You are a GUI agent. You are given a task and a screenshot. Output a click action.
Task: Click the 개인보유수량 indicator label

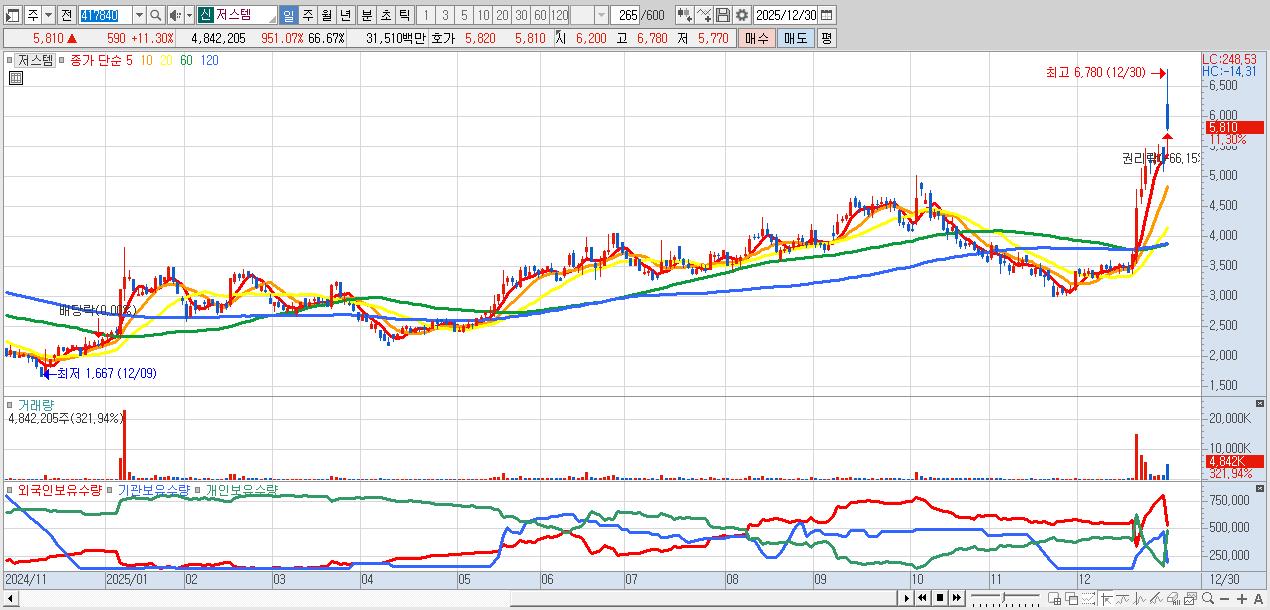click(x=243, y=490)
